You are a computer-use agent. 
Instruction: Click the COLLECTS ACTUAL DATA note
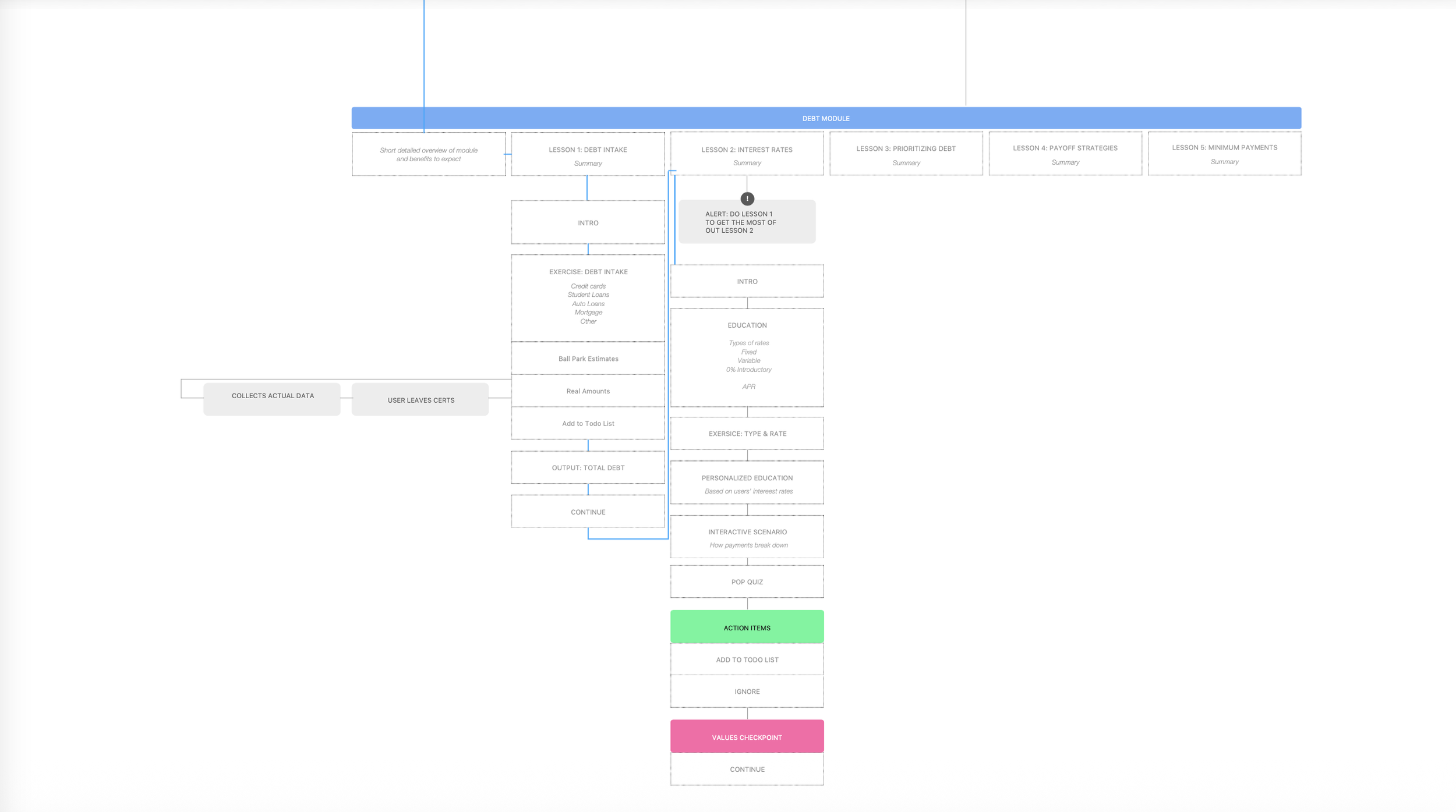272,399
